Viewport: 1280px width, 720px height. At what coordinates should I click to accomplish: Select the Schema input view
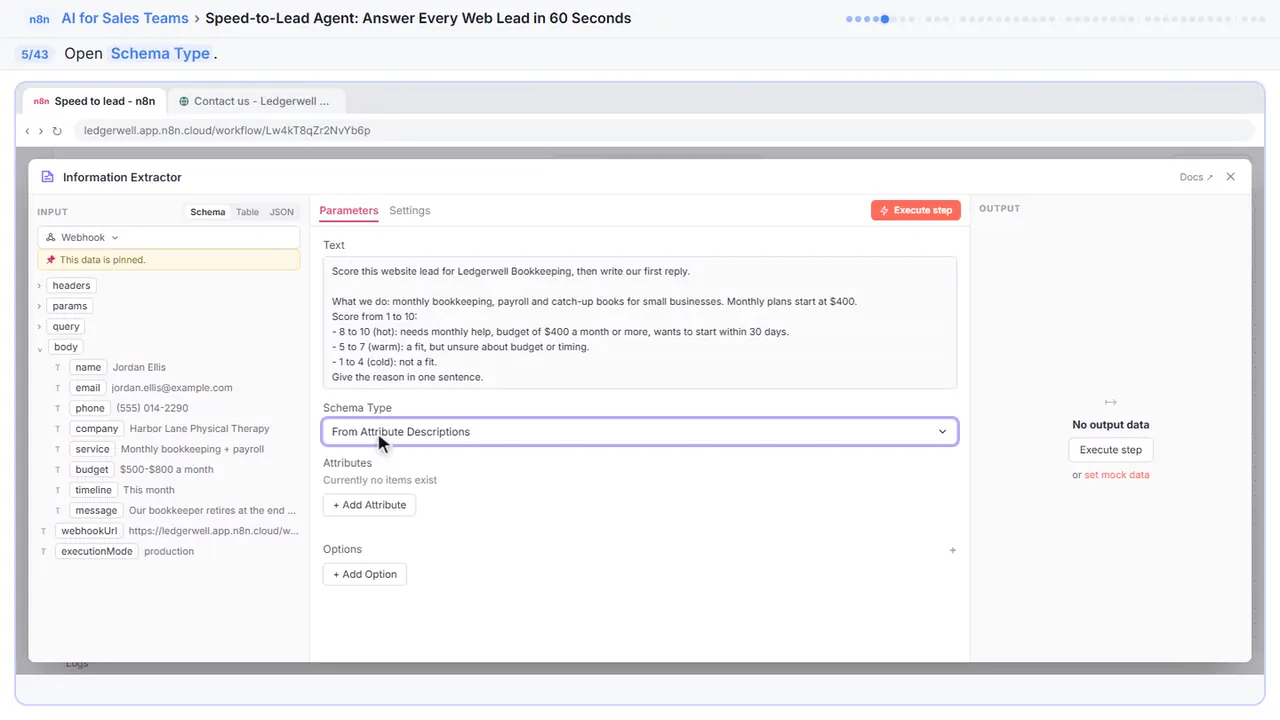click(208, 212)
